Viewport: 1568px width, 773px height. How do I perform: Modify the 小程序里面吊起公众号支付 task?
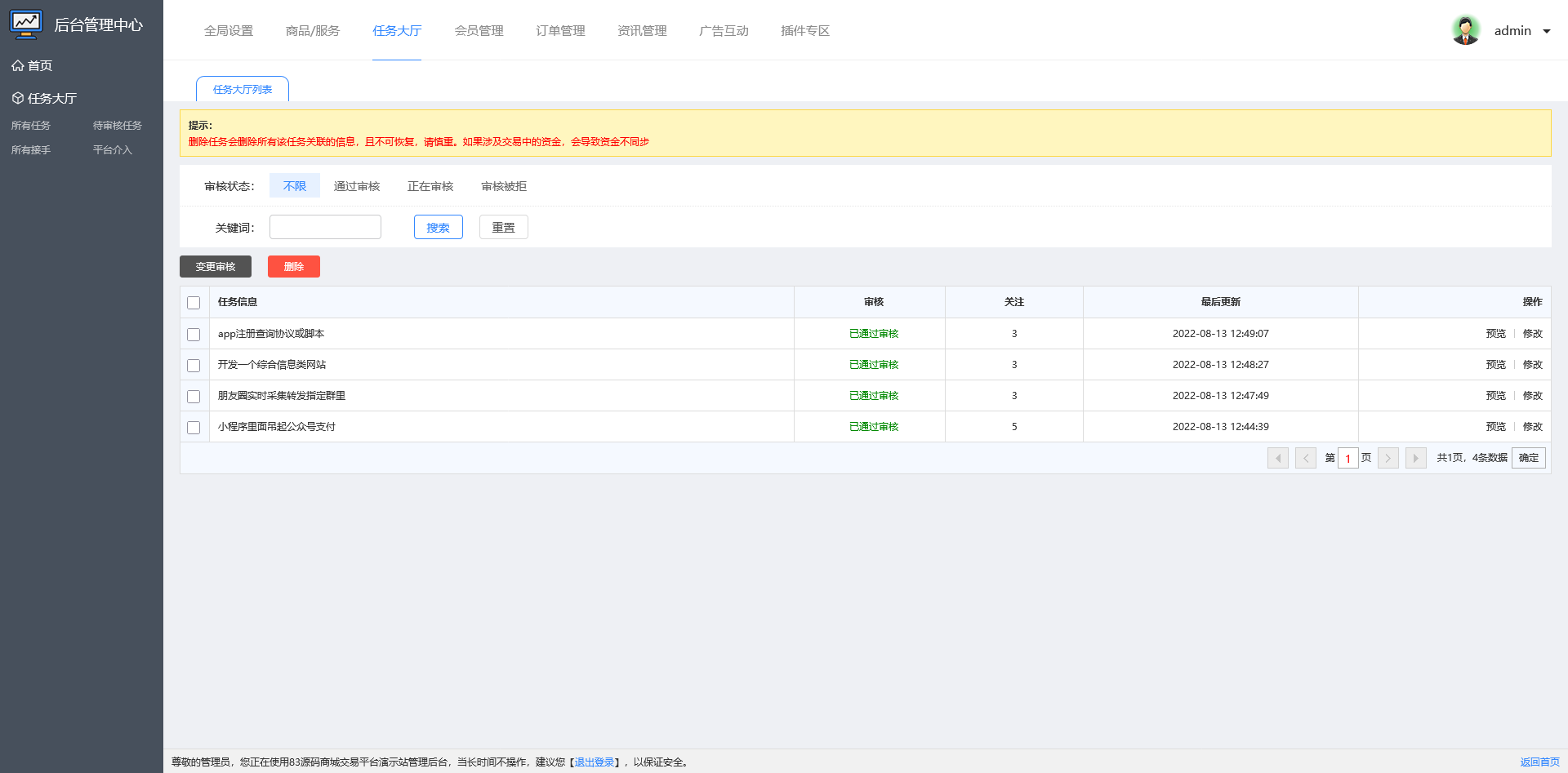[x=1533, y=427]
